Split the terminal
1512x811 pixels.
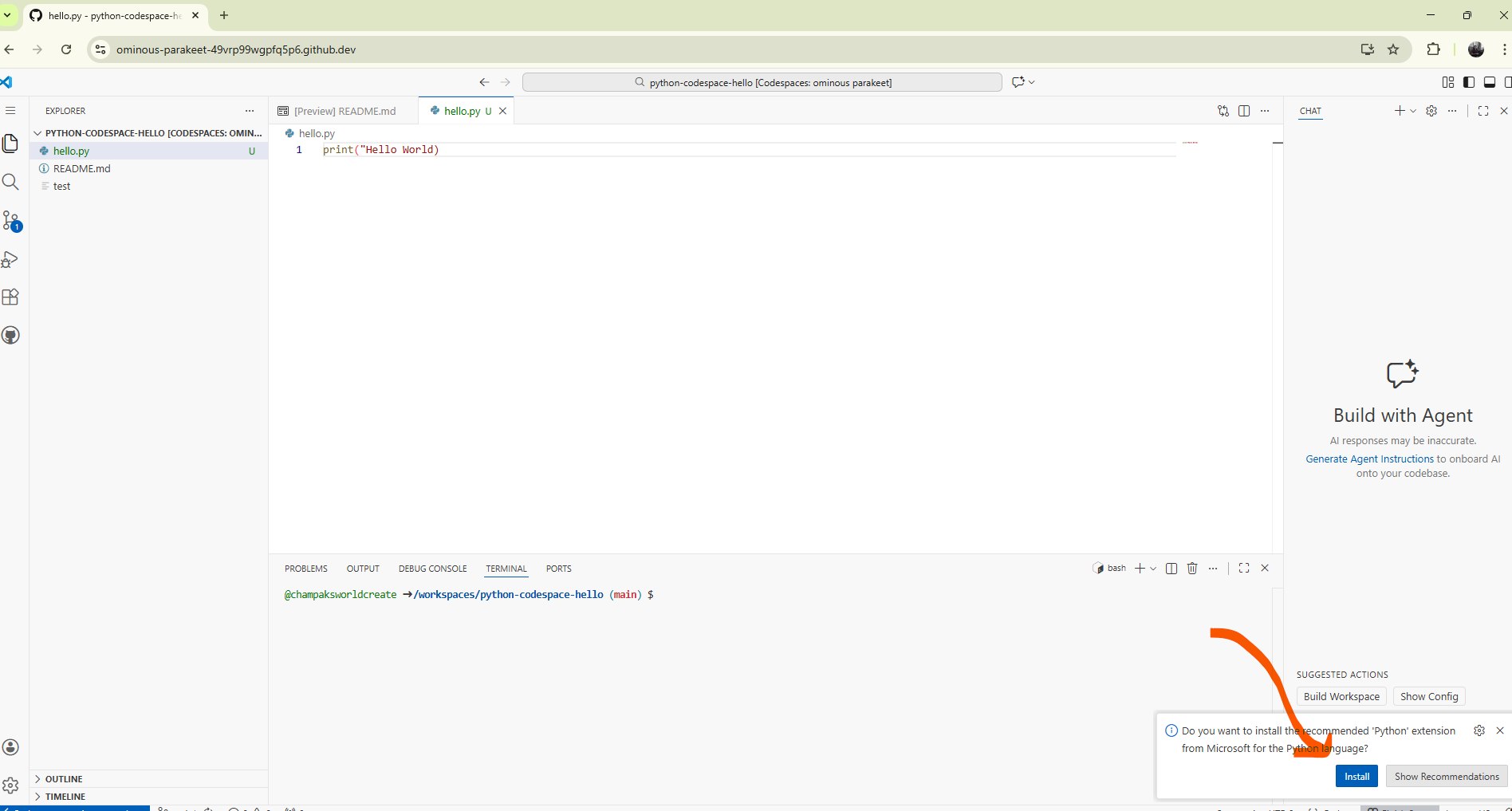tap(1171, 569)
